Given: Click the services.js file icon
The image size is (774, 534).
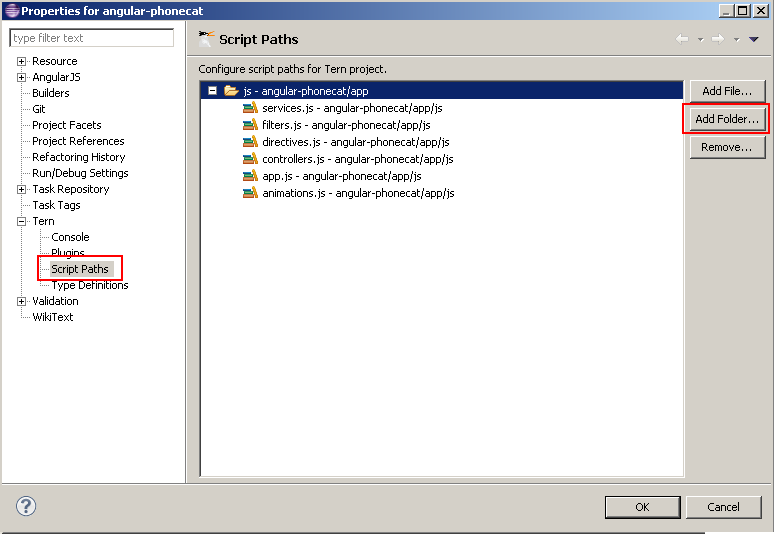Looking at the screenshot, I should 251,108.
